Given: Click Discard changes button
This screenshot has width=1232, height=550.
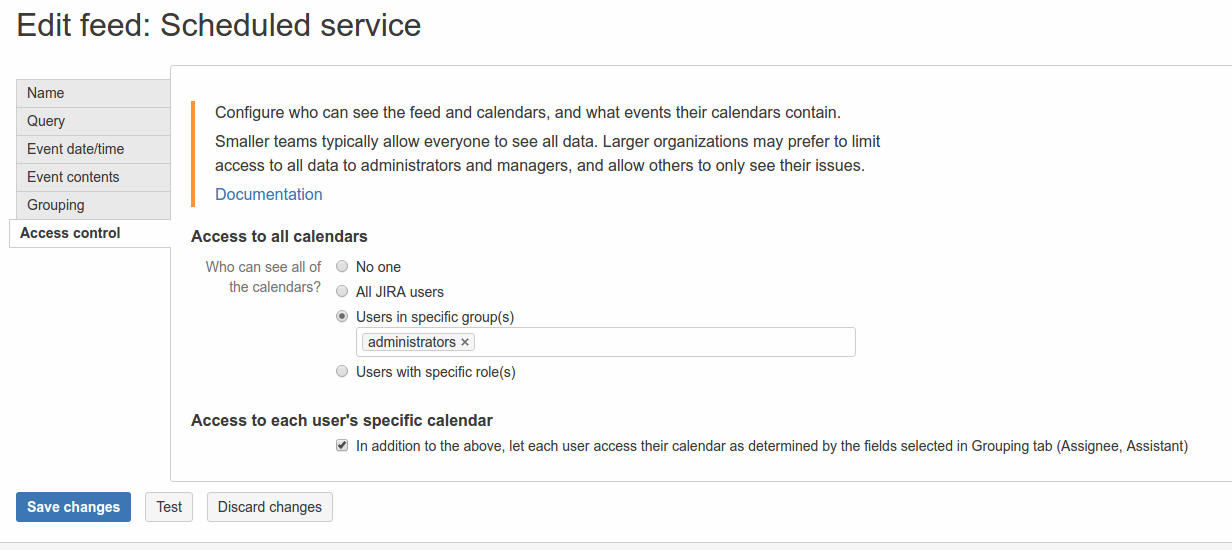Looking at the screenshot, I should (270, 507).
